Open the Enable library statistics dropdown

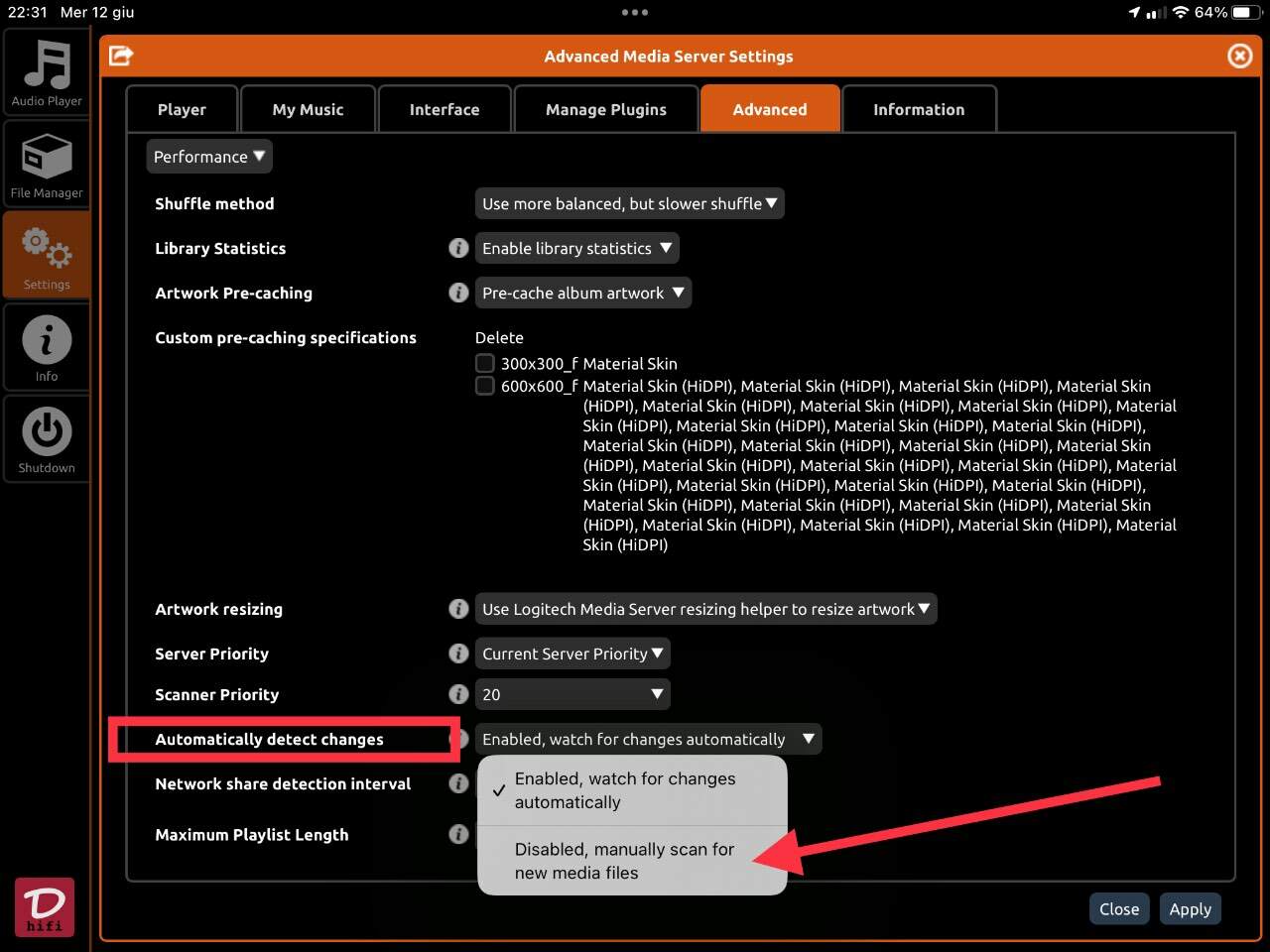coord(576,248)
